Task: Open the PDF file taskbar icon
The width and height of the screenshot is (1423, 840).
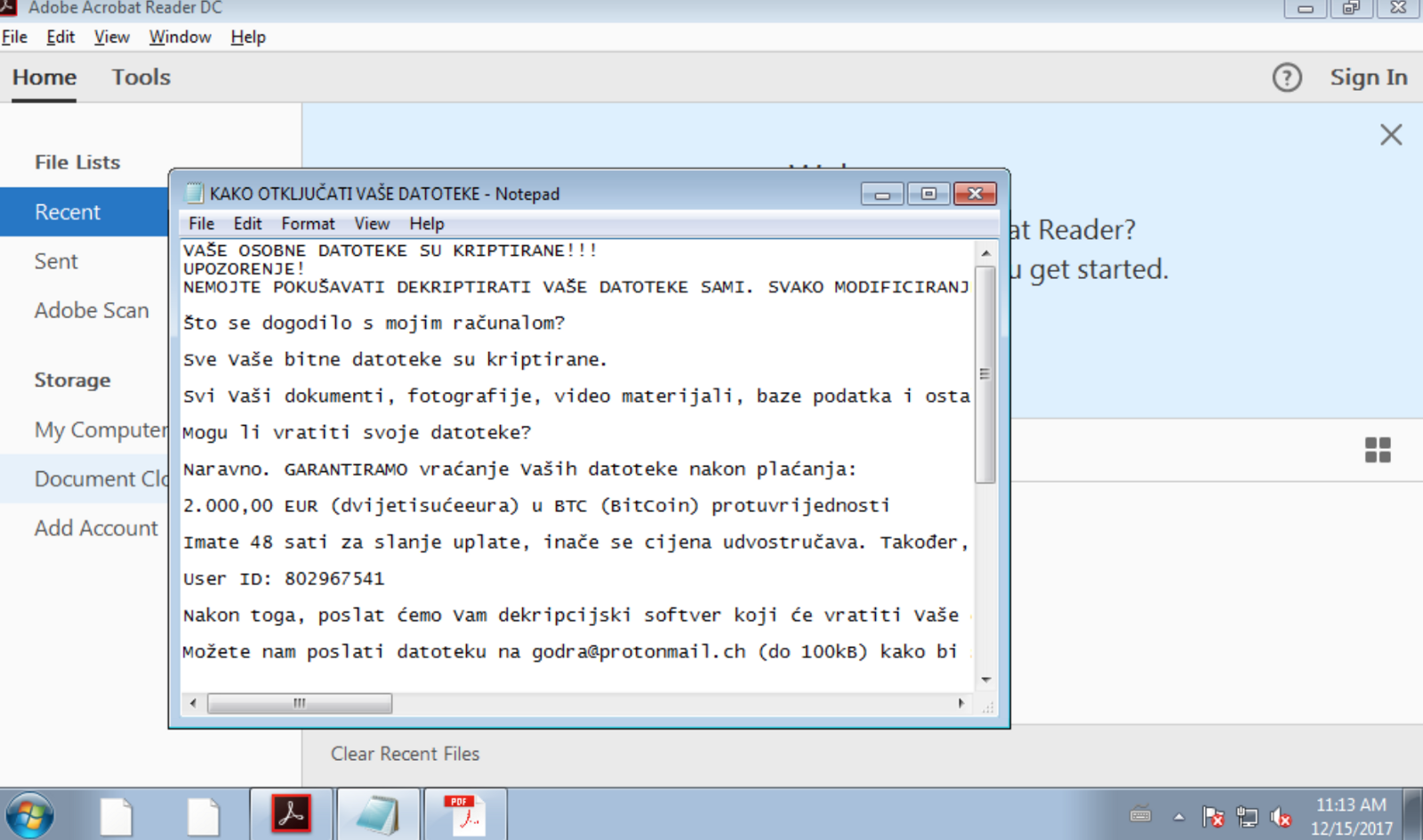Action: [x=465, y=814]
